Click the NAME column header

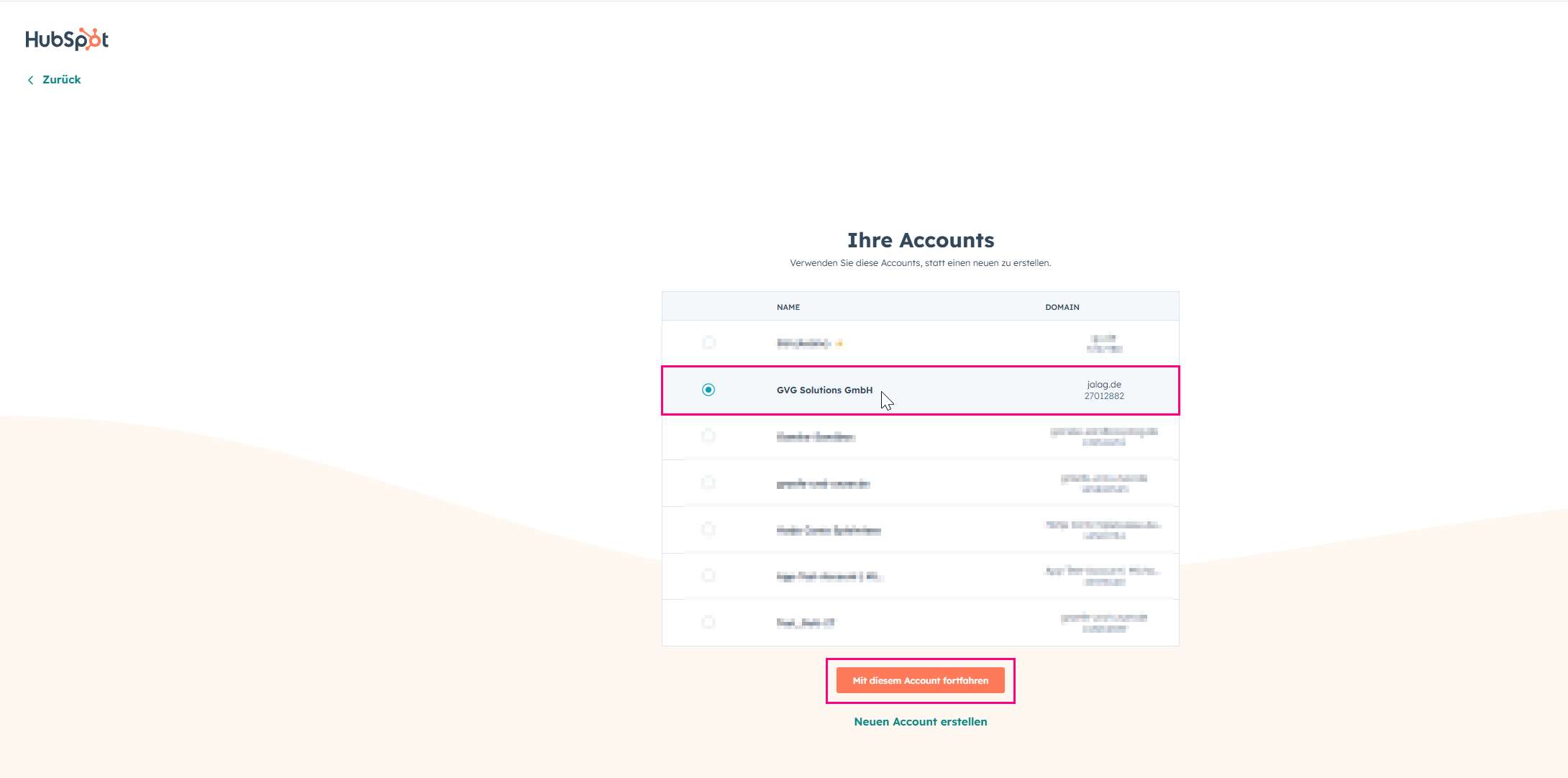[x=788, y=307]
